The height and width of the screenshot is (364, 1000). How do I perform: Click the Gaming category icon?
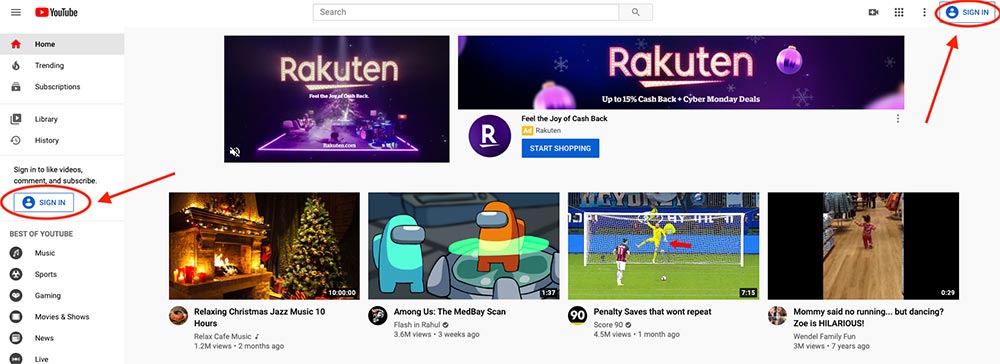click(x=16, y=296)
